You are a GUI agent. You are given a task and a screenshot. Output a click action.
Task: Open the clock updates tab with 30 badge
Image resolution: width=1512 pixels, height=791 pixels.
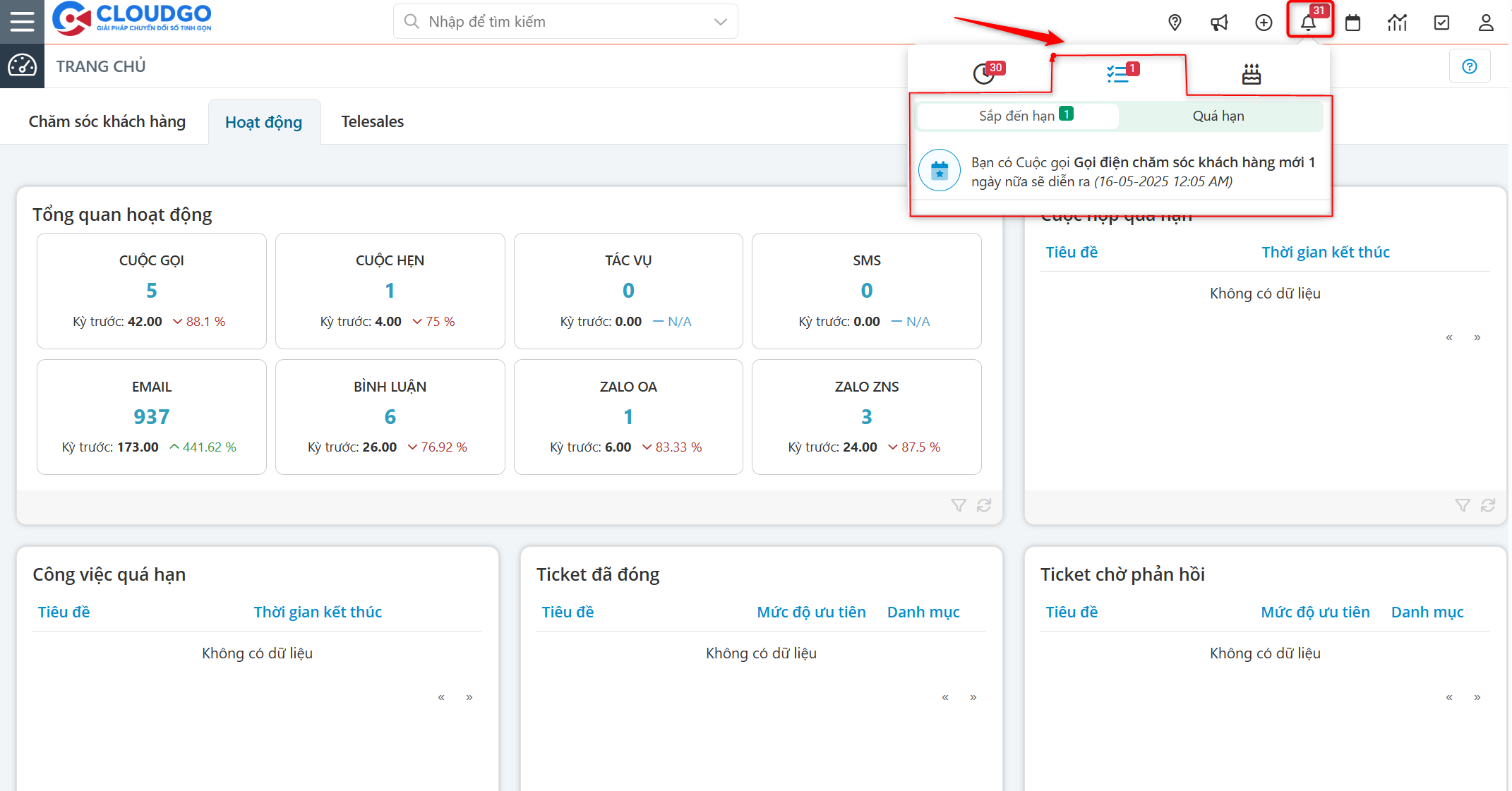point(984,73)
